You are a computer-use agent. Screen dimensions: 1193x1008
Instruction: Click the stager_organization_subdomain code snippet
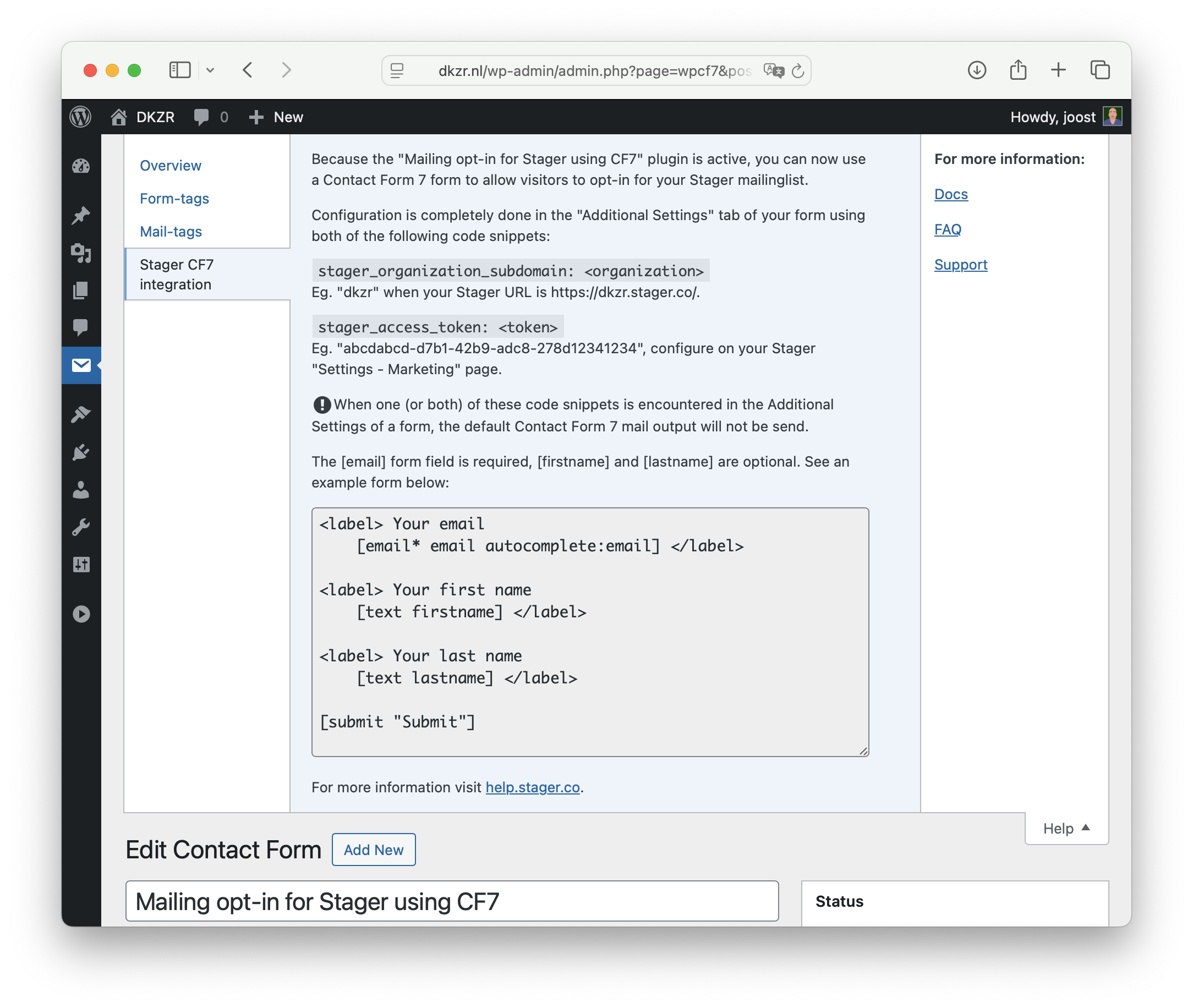point(511,270)
